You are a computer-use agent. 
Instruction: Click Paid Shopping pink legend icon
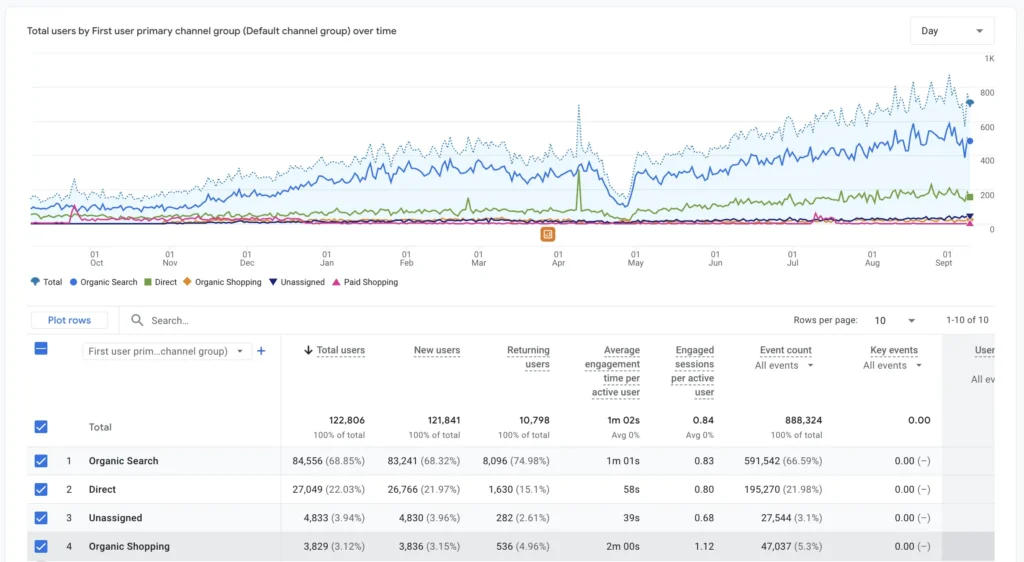pos(336,282)
